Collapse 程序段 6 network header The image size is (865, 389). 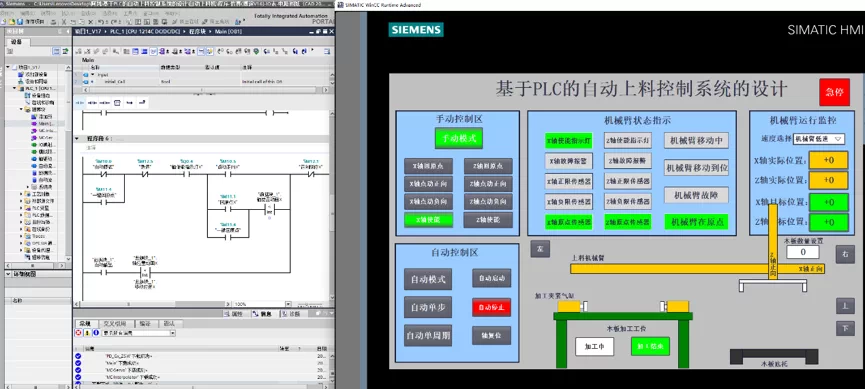[77, 138]
